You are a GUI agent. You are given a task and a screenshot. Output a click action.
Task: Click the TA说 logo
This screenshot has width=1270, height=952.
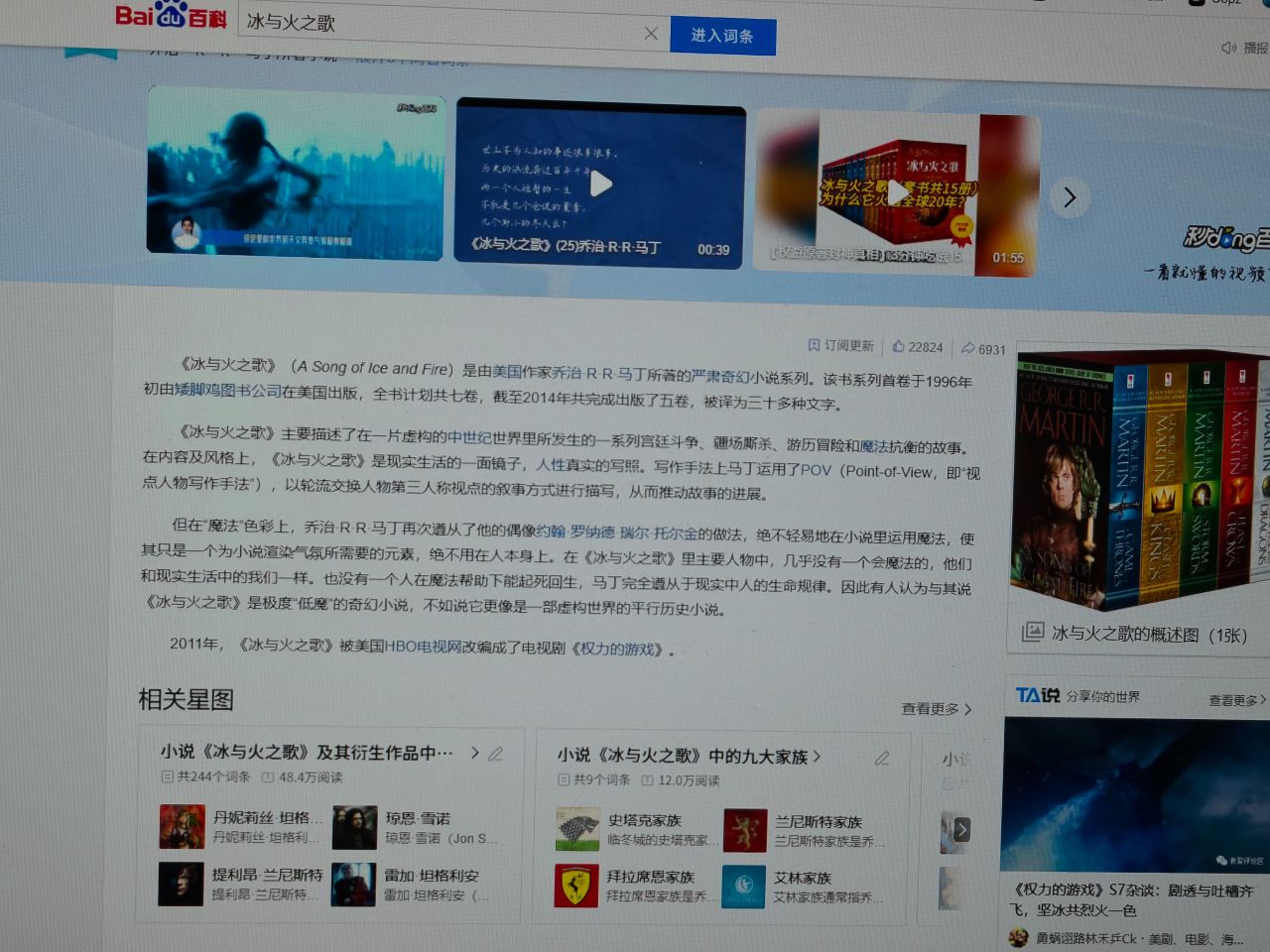[1038, 695]
